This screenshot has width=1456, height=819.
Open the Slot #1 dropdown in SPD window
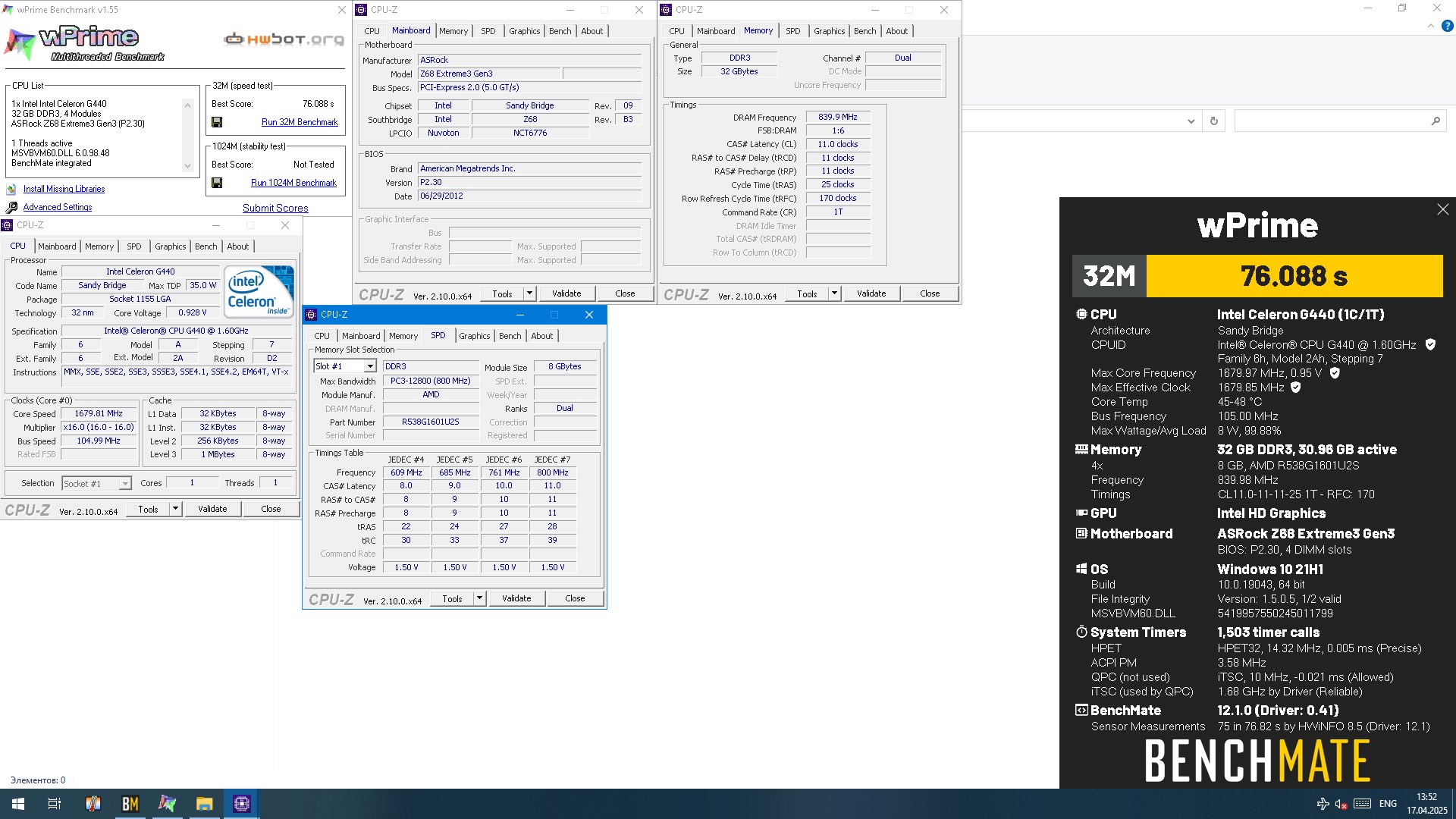(x=370, y=366)
